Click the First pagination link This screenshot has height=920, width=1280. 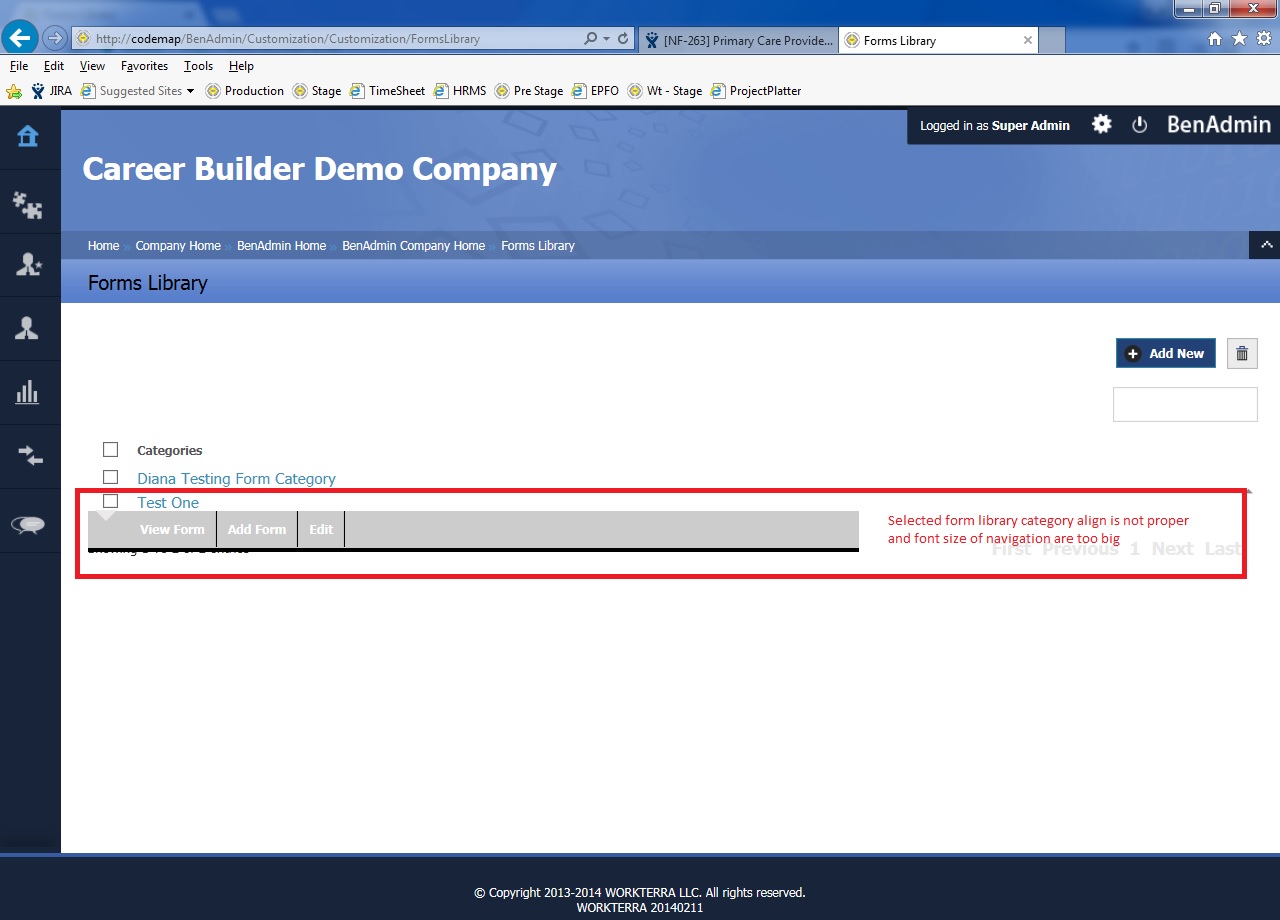pos(1011,549)
